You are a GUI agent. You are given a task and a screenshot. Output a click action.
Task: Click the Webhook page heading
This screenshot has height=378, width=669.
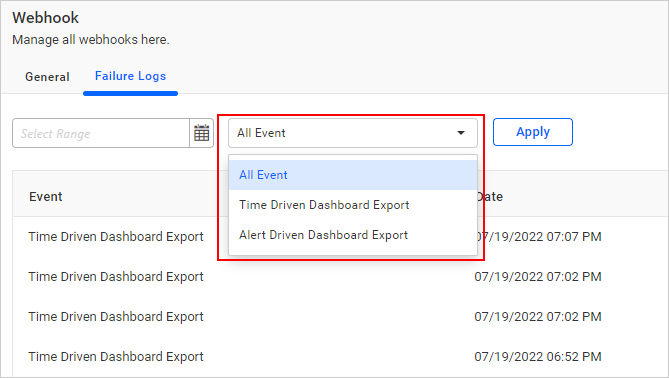(46, 18)
